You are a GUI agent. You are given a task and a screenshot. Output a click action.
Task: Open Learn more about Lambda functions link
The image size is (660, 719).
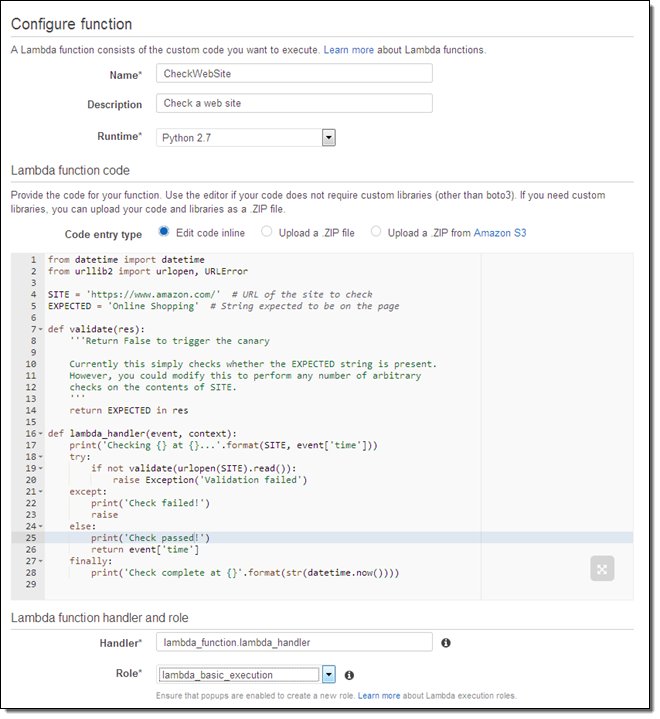pos(348,49)
